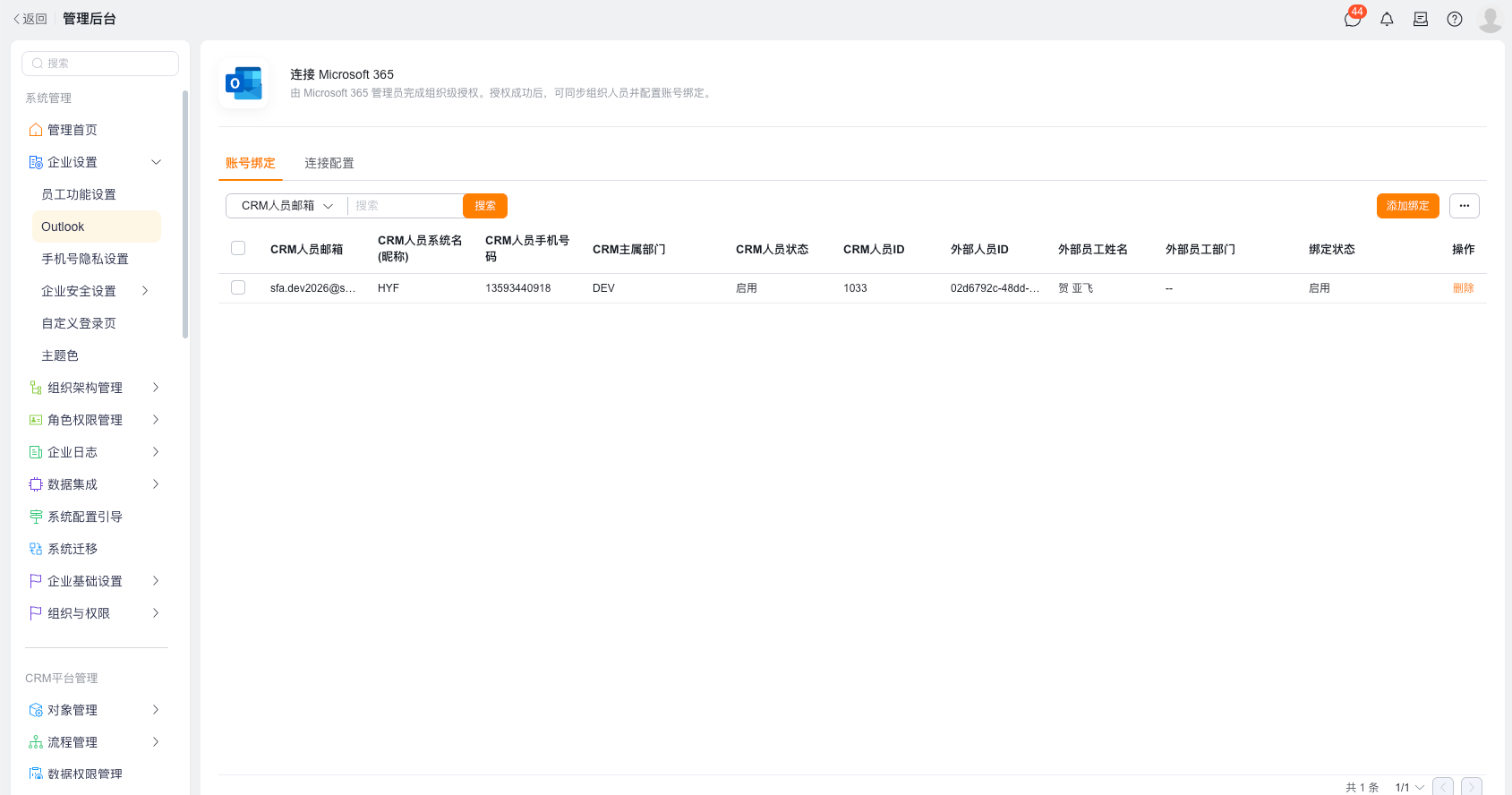
Task: Expand the 企业安全设置 submenu arrow
Action: (145, 291)
